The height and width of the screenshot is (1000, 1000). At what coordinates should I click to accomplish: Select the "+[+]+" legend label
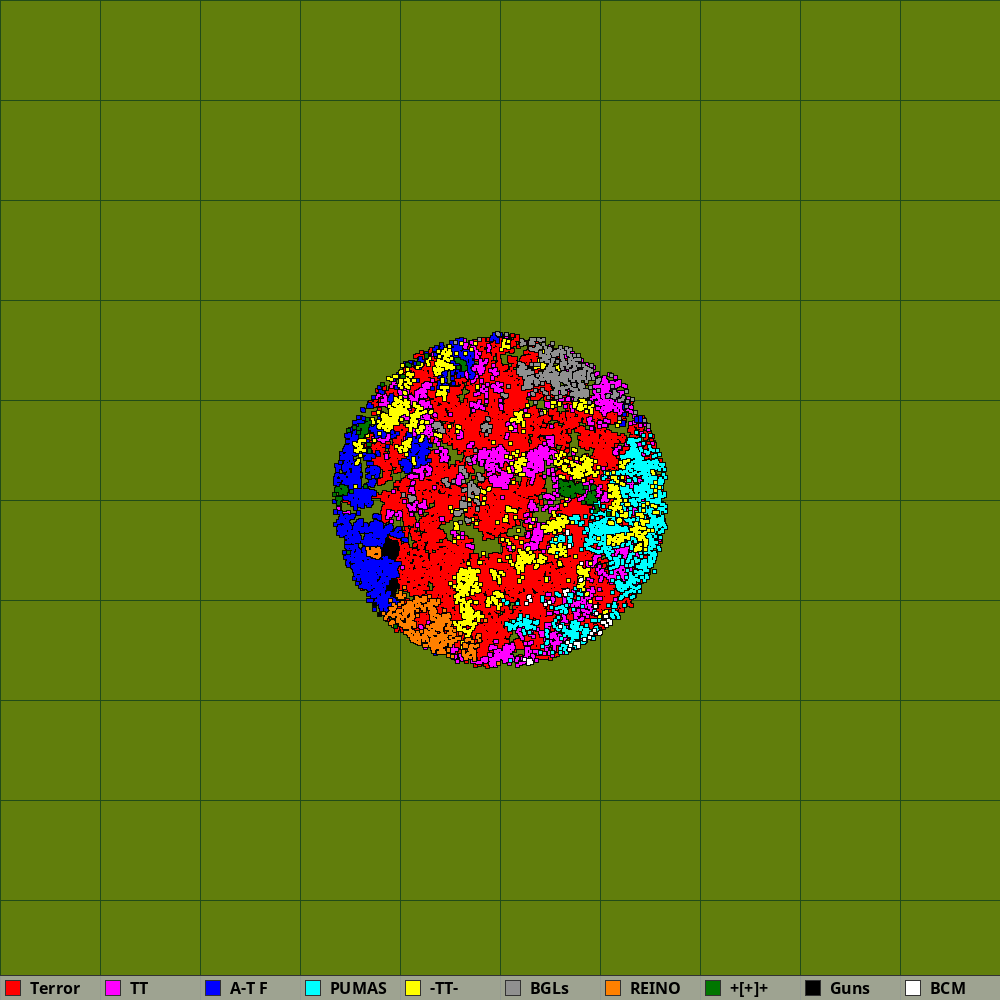(x=749, y=989)
